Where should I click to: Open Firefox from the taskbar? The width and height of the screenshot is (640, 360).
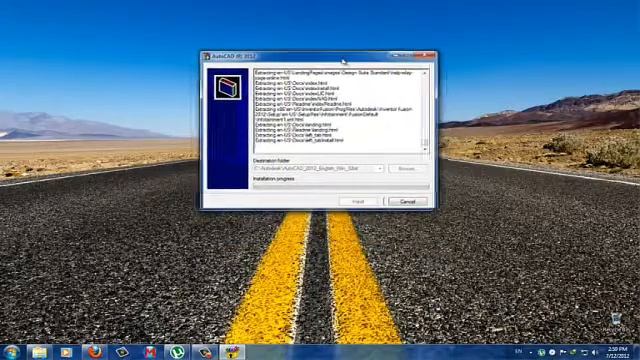(x=94, y=352)
